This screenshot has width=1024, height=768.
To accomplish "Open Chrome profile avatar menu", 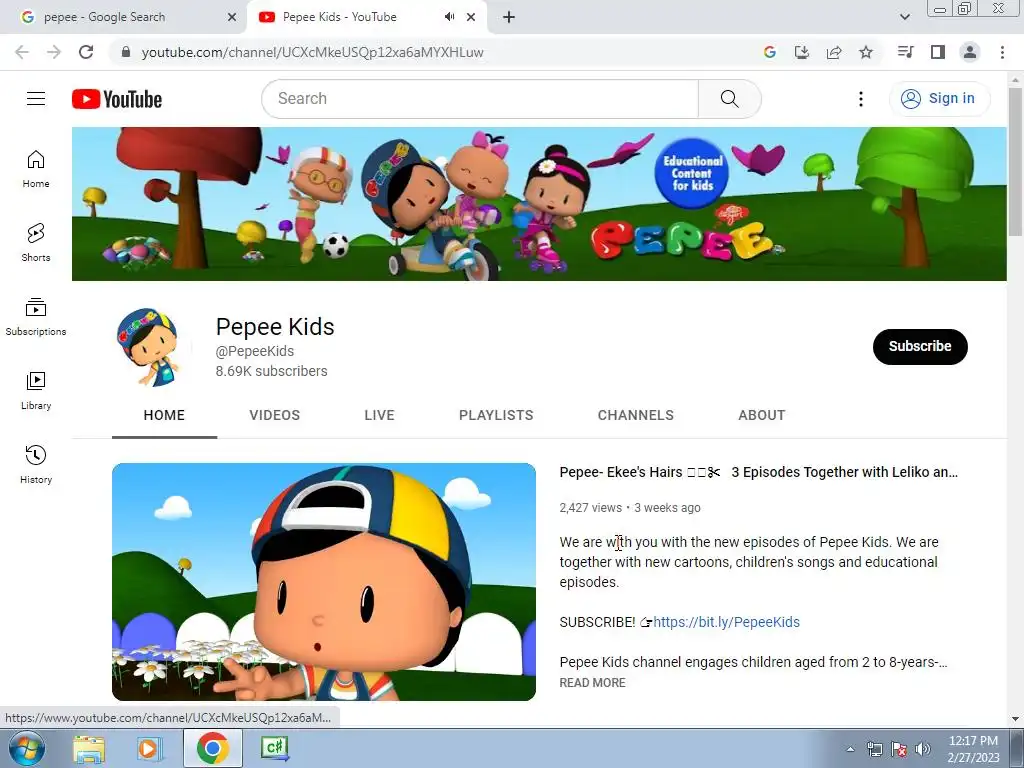I will [970, 52].
